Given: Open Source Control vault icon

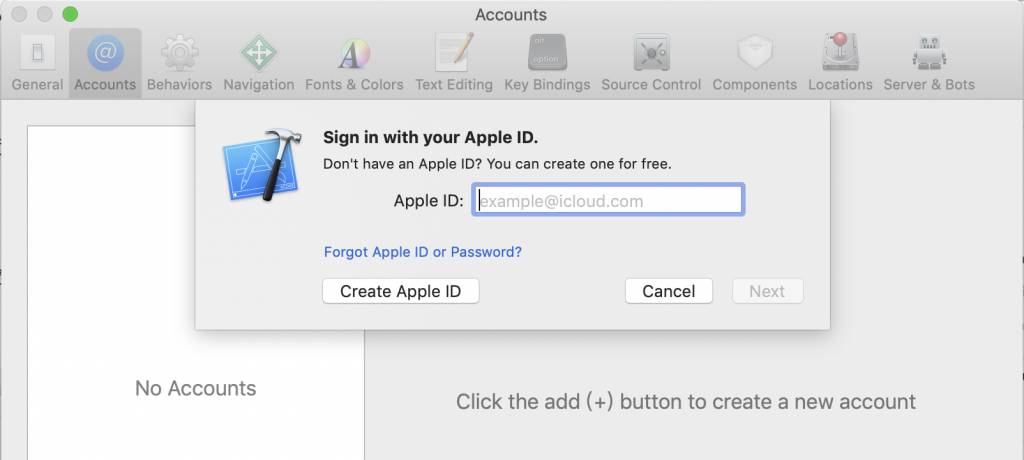Looking at the screenshot, I should (x=651, y=52).
